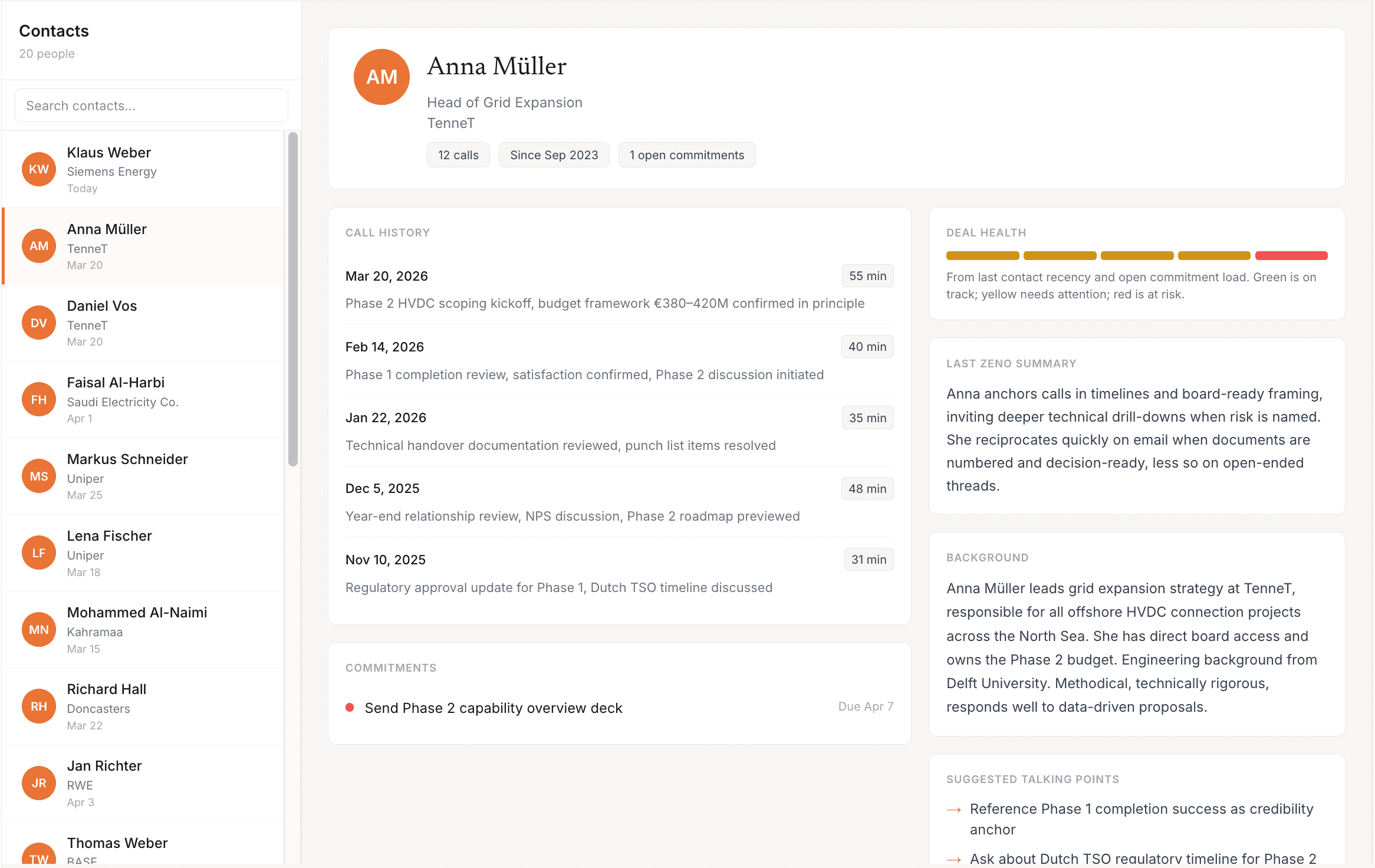The image size is (1375, 868).
Task: Click the red commitment status dot
Action: pos(350,708)
